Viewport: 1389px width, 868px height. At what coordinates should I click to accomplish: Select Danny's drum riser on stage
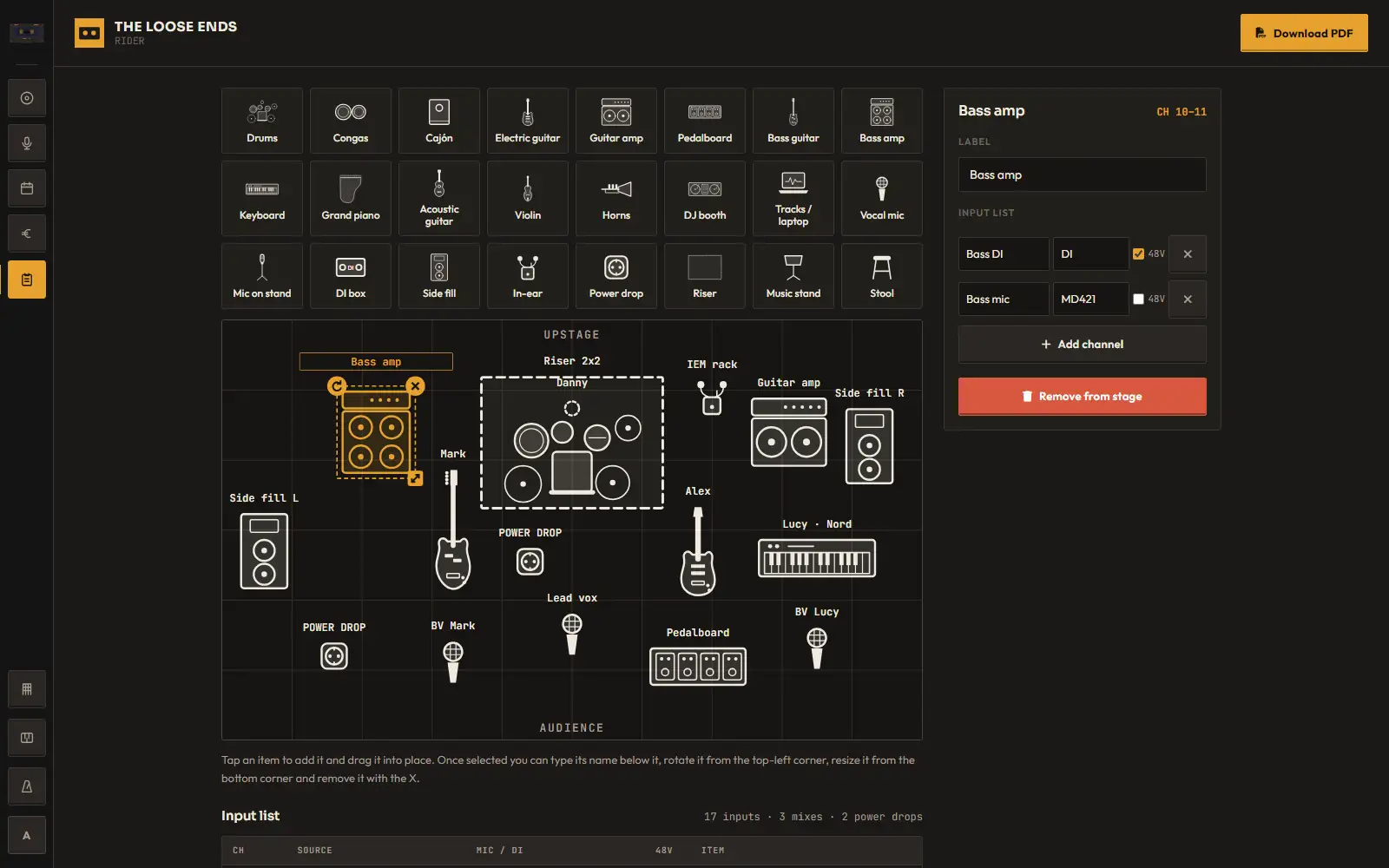[x=572, y=443]
